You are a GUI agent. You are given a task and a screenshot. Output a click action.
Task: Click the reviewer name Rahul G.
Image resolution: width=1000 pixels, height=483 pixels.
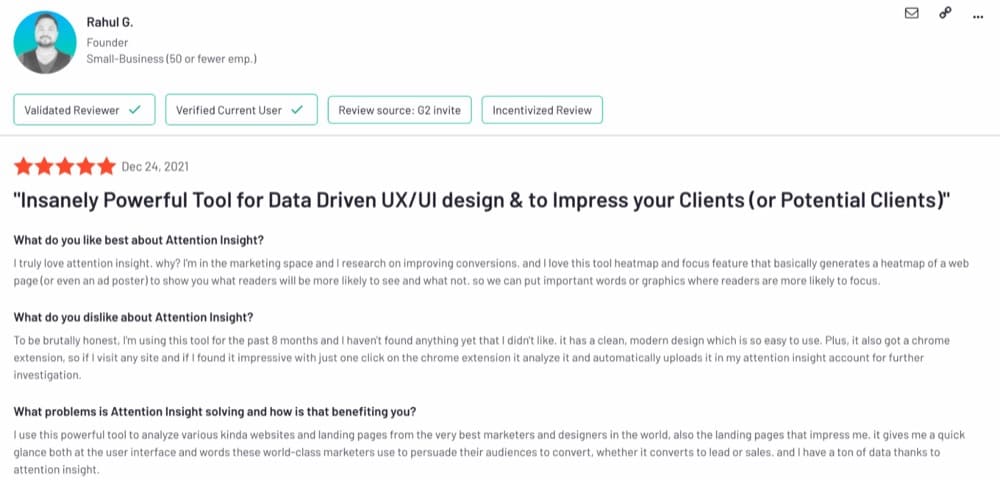click(110, 22)
